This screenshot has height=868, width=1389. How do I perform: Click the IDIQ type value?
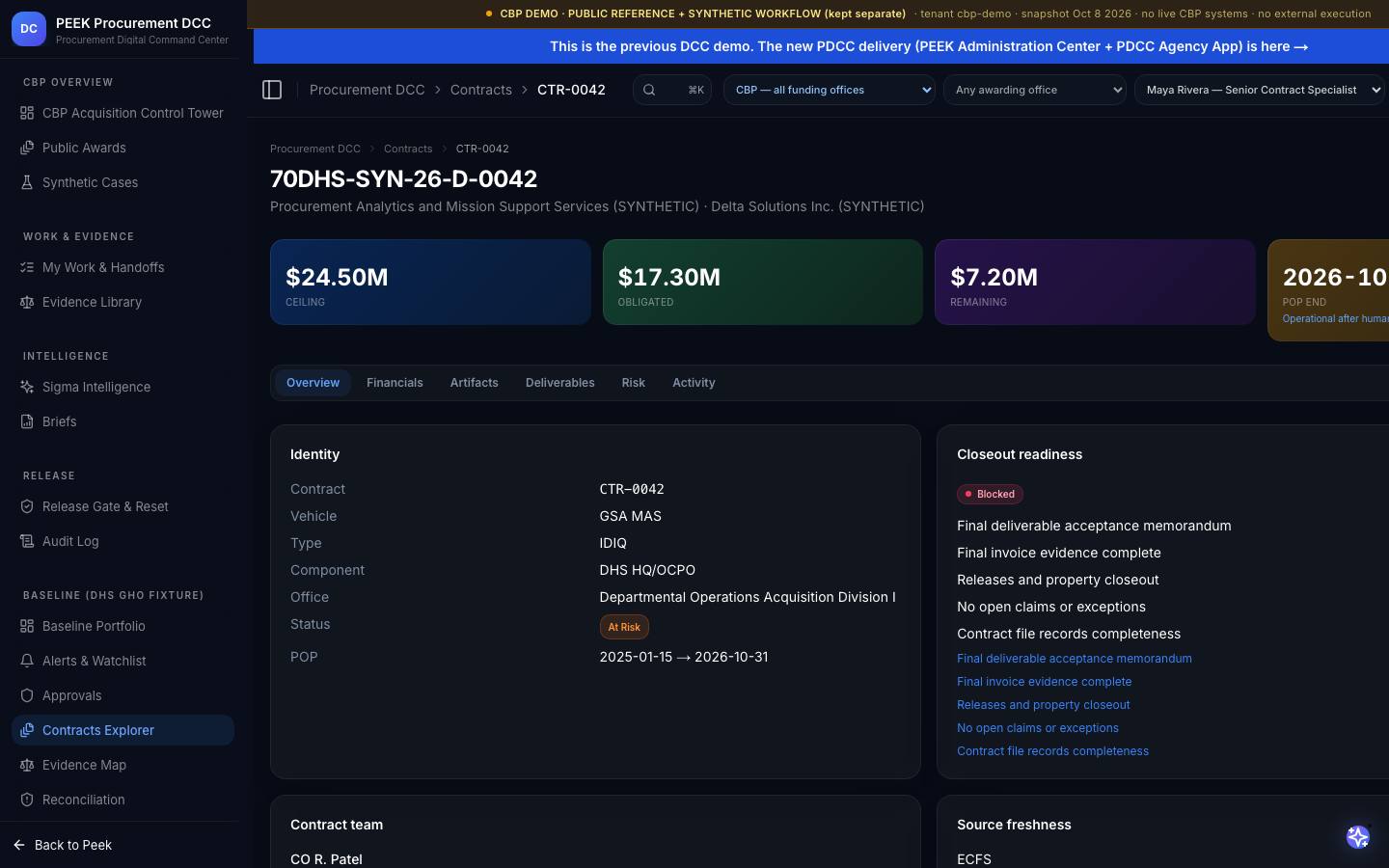613,543
